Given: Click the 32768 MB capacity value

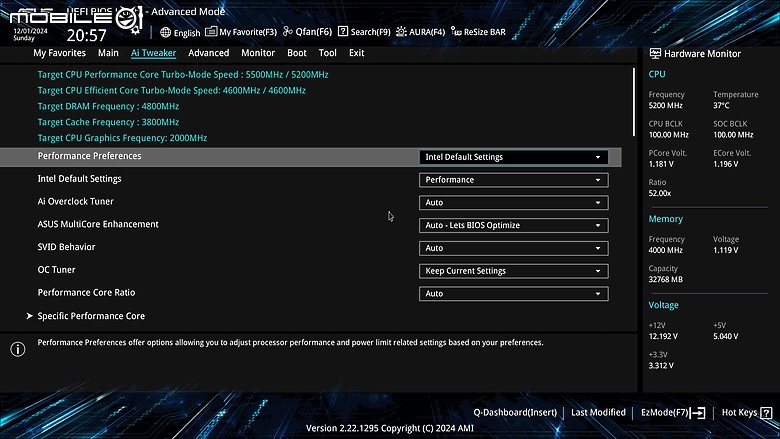Looking at the screenshot, I should [x=666, y=279].
